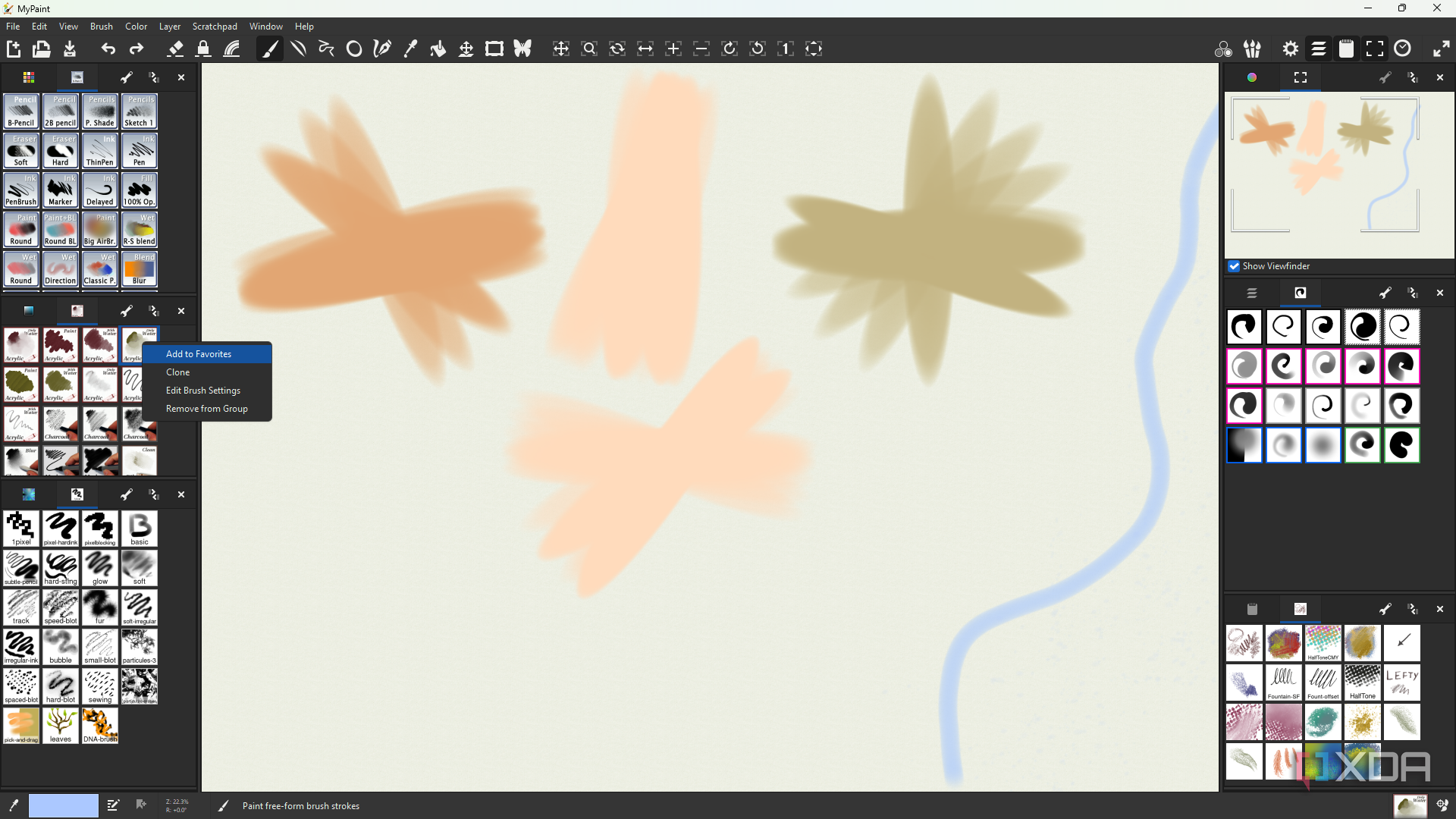Select the flood fill bucket tool
This screenshot has width=1456, height=819.
point(438,49)
